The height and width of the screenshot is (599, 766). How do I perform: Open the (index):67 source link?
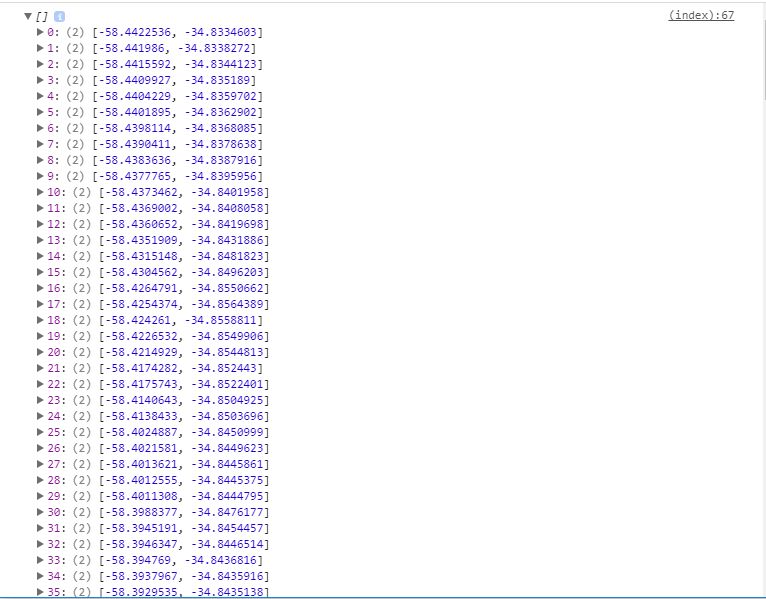click(x=701, y=16)
